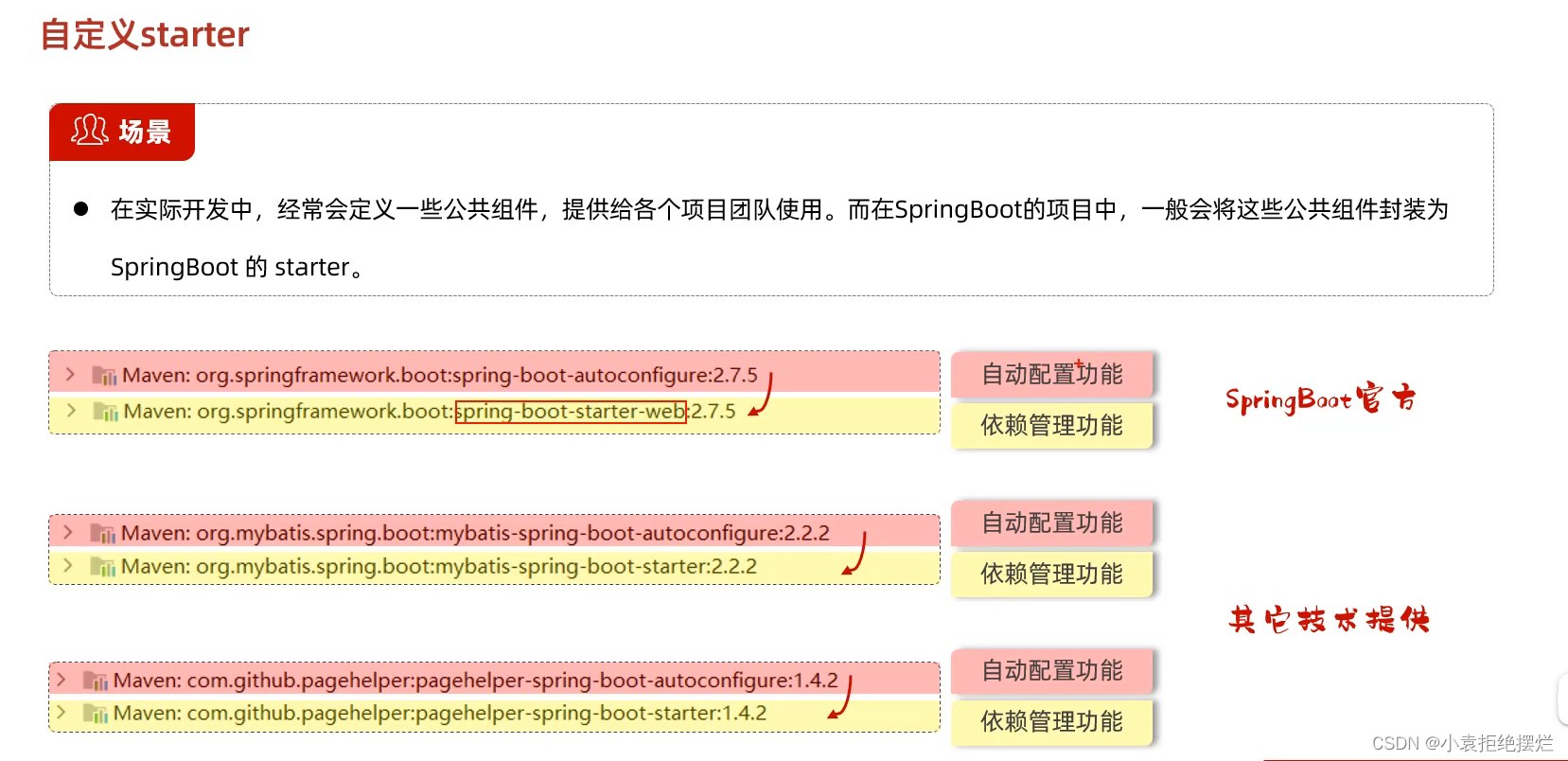Click 依赖管理功能 label beside mybatis starter
The height and width of the screenshot is (761, 1568).
pyautogui.click(x=1052, y=574)
